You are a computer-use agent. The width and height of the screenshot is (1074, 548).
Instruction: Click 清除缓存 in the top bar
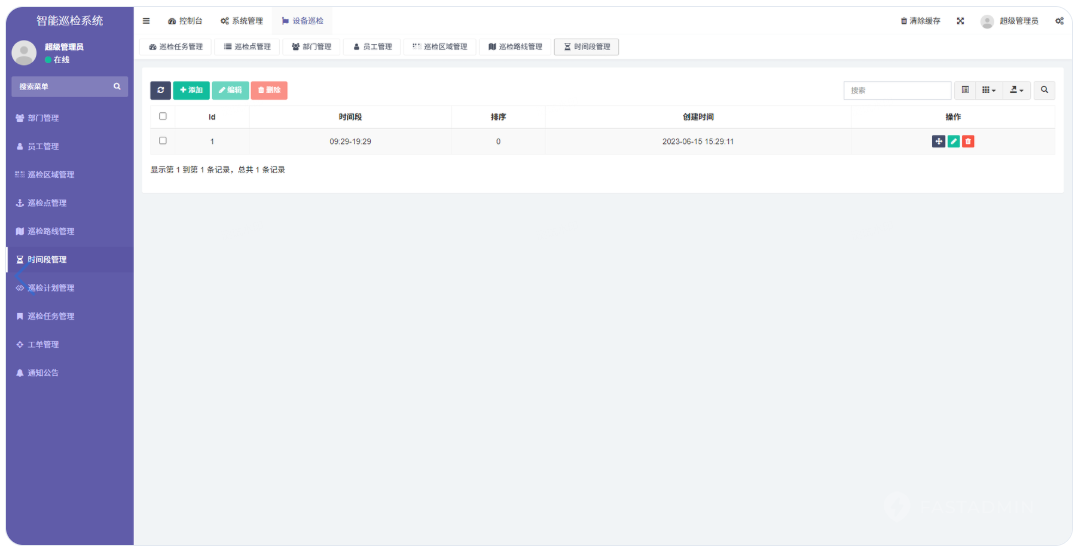(x=920, y=21)
